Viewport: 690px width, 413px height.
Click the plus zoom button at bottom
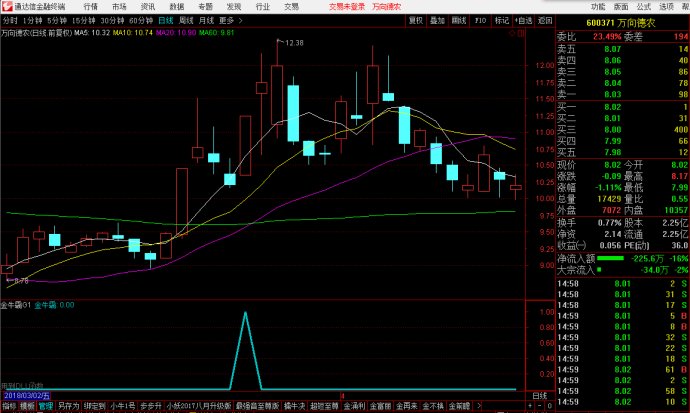(530, 406)
